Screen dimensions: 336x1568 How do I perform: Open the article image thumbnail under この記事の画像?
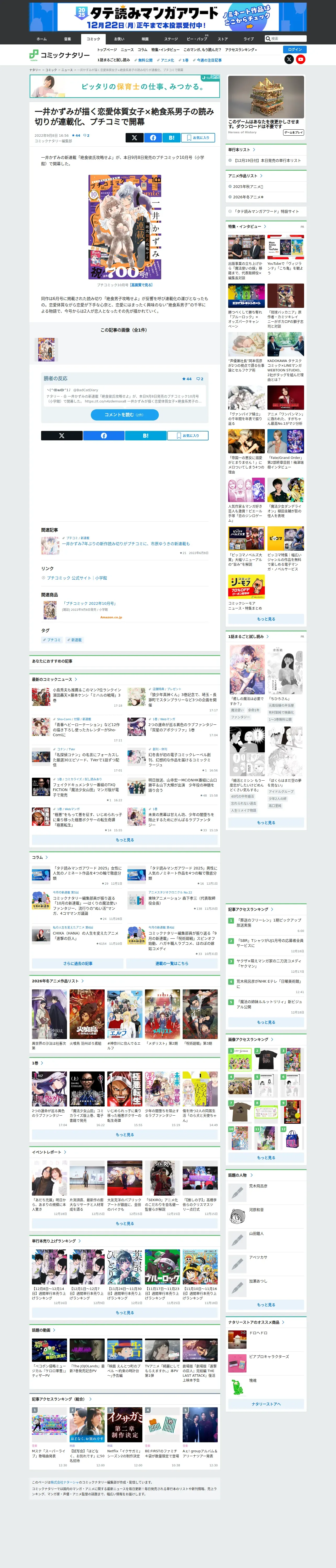46,350
